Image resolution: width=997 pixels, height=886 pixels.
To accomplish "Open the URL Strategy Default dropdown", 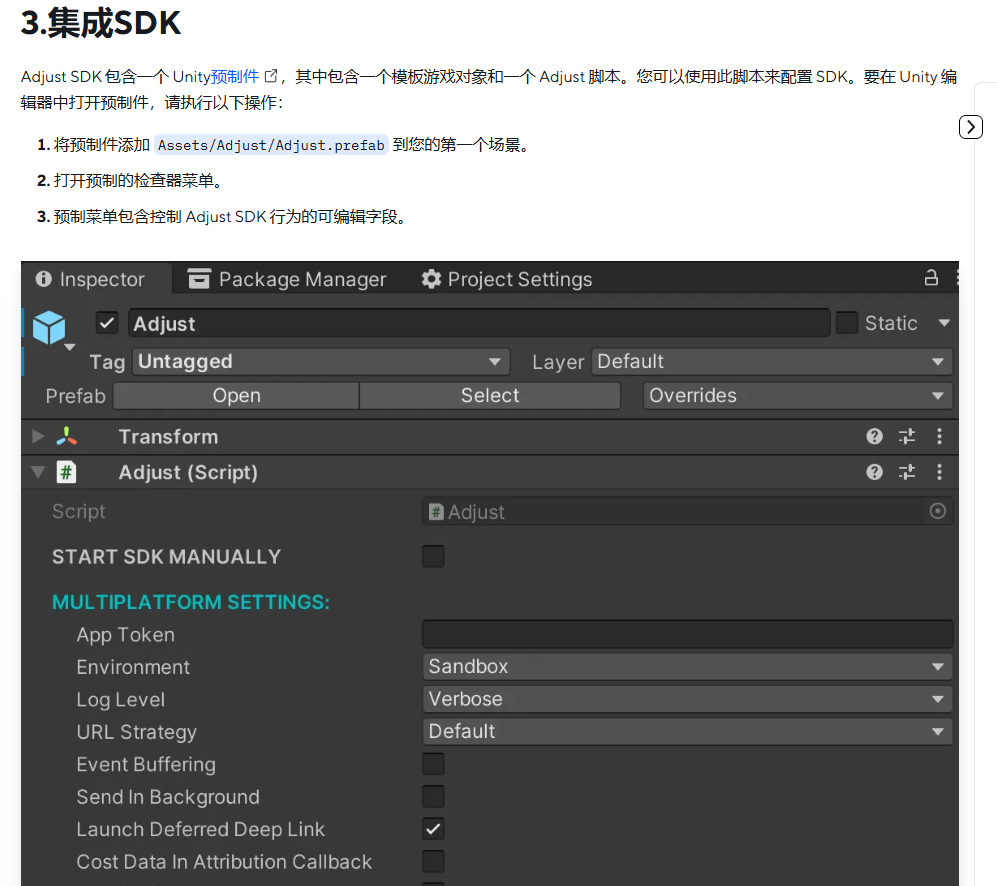I will click(687, 731).
